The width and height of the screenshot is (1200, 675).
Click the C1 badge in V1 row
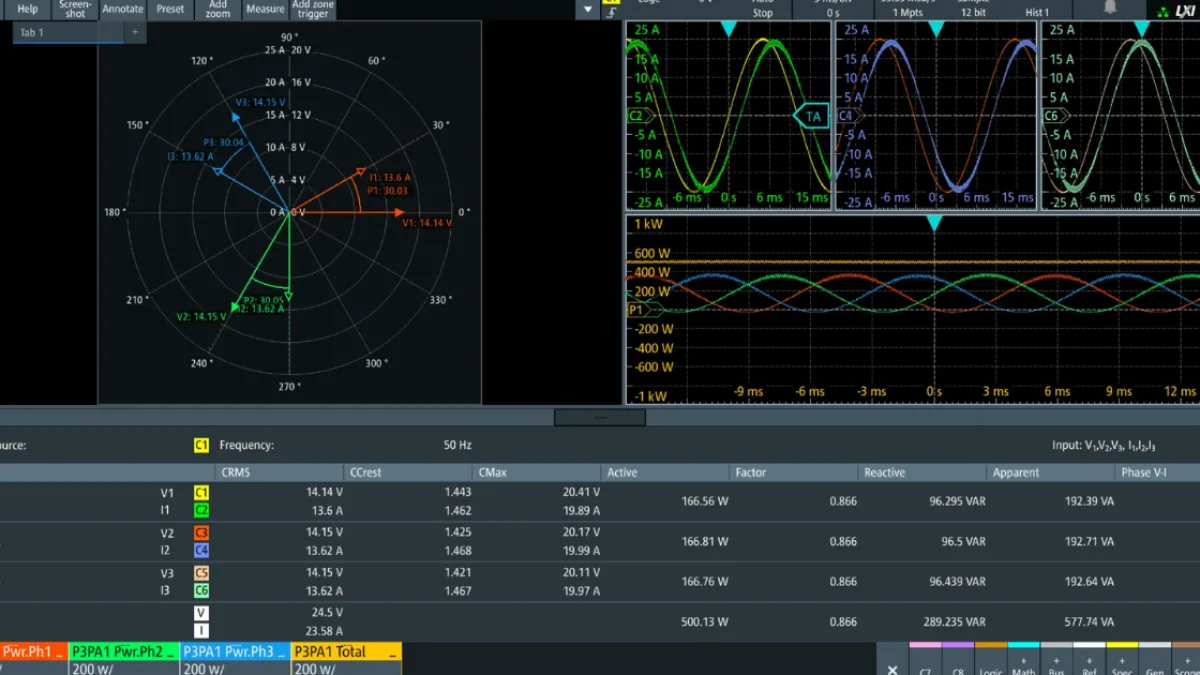click(x=201, y=492)
